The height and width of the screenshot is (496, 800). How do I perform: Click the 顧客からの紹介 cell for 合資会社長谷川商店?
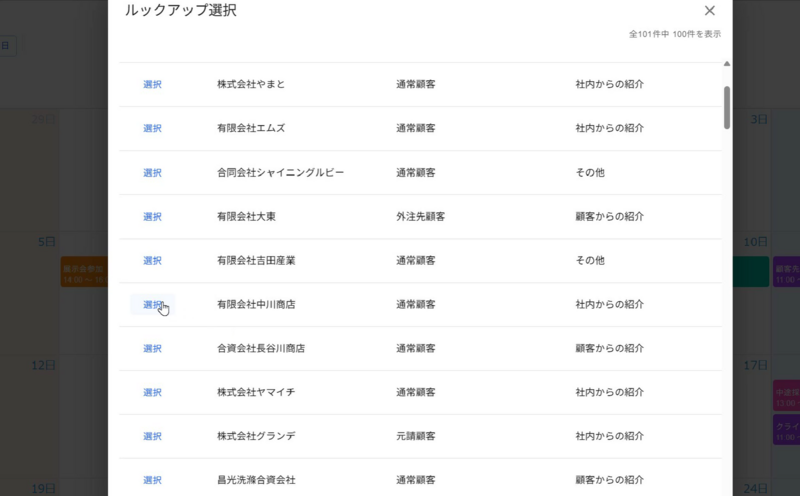point(609,348)
